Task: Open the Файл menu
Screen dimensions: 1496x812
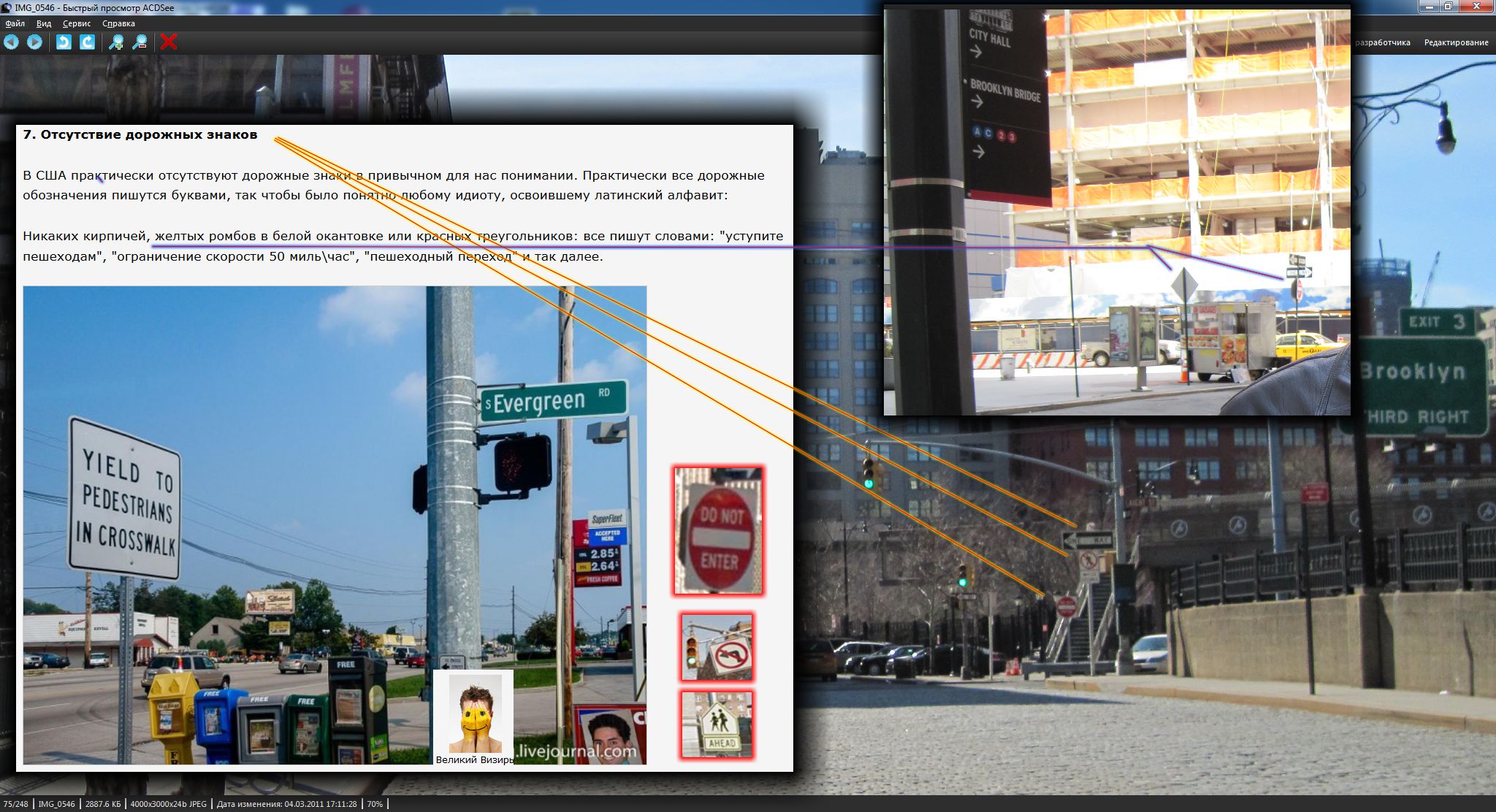Action: pos(15,23)
